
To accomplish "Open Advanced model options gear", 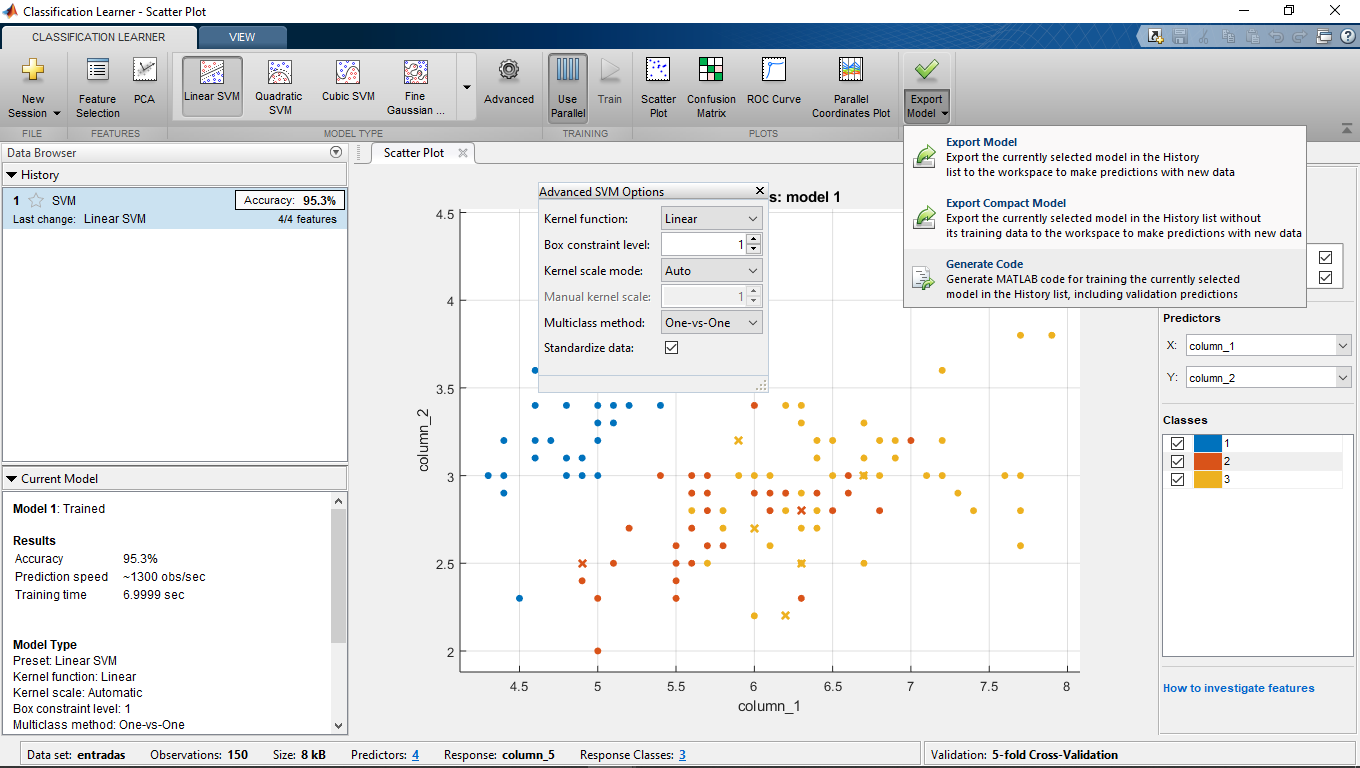I will coord(509,82).
